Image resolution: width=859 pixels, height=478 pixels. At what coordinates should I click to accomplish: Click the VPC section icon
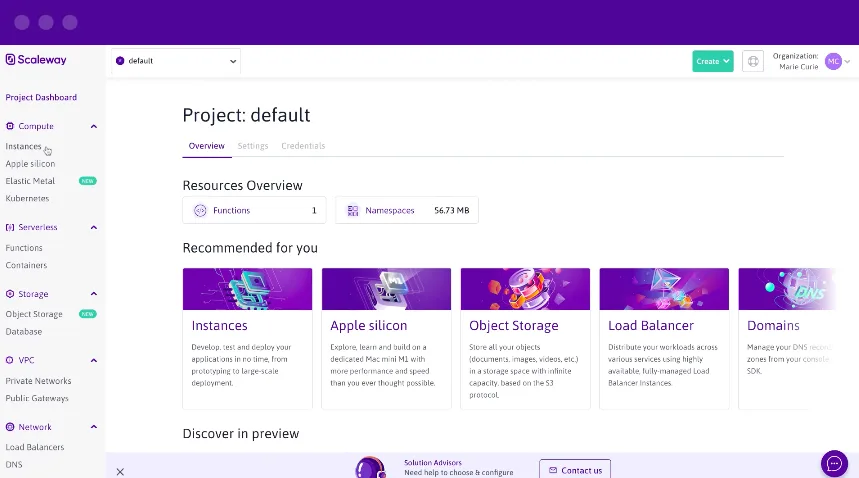pos(10,360)
